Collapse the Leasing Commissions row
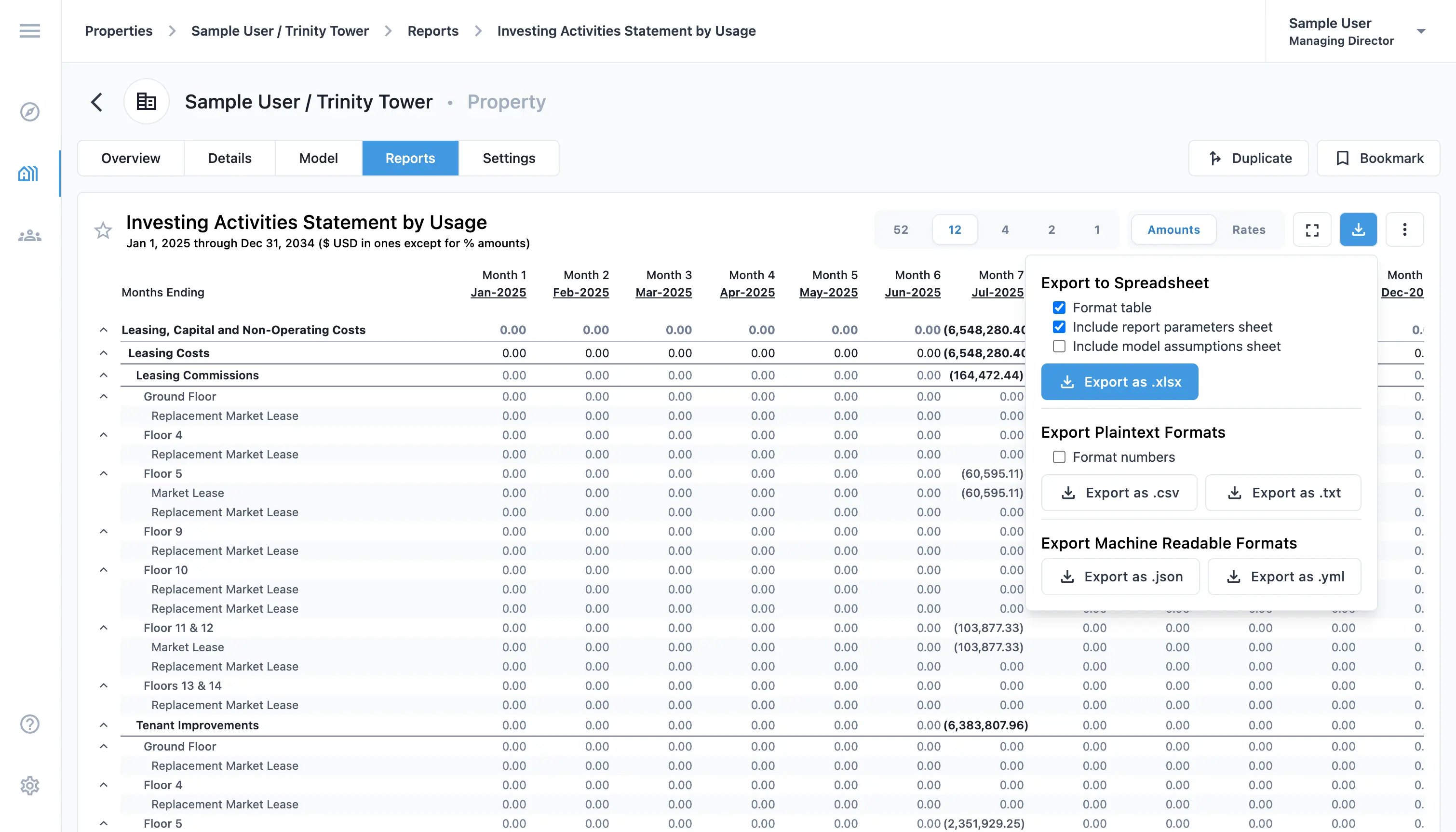 tap(104, 376)
